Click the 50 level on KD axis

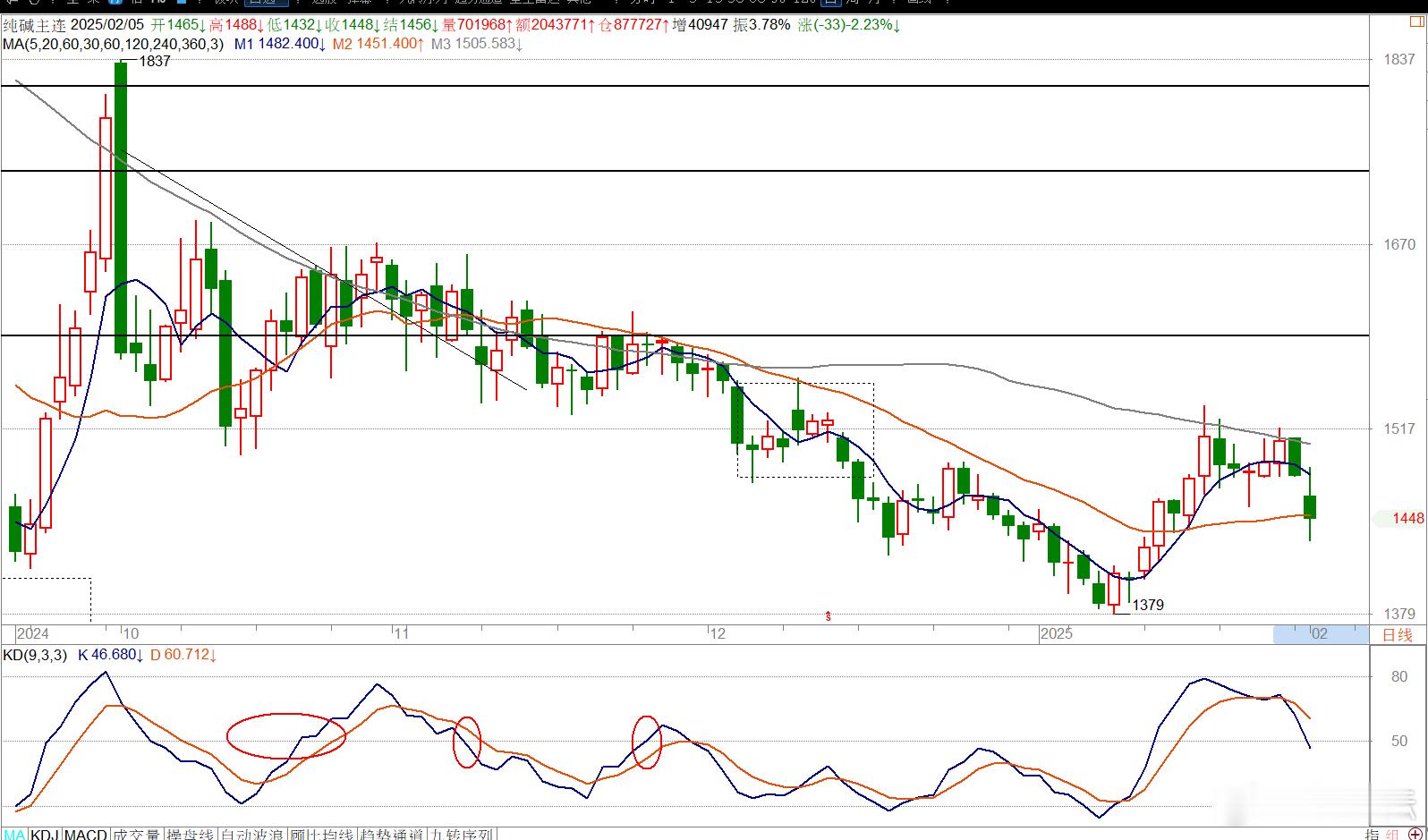[1400, 742]
